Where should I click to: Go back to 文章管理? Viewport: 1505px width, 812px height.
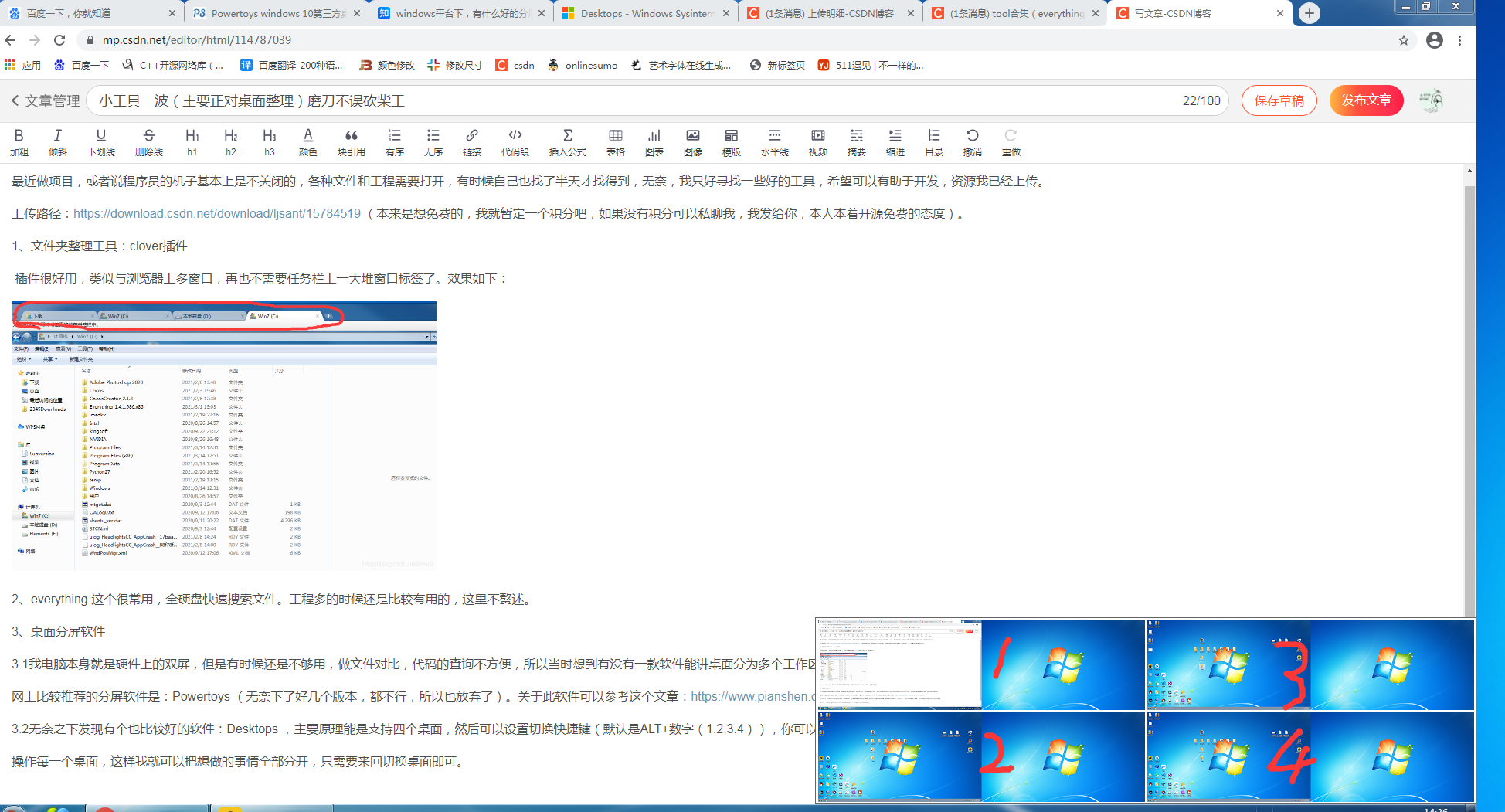46,101
